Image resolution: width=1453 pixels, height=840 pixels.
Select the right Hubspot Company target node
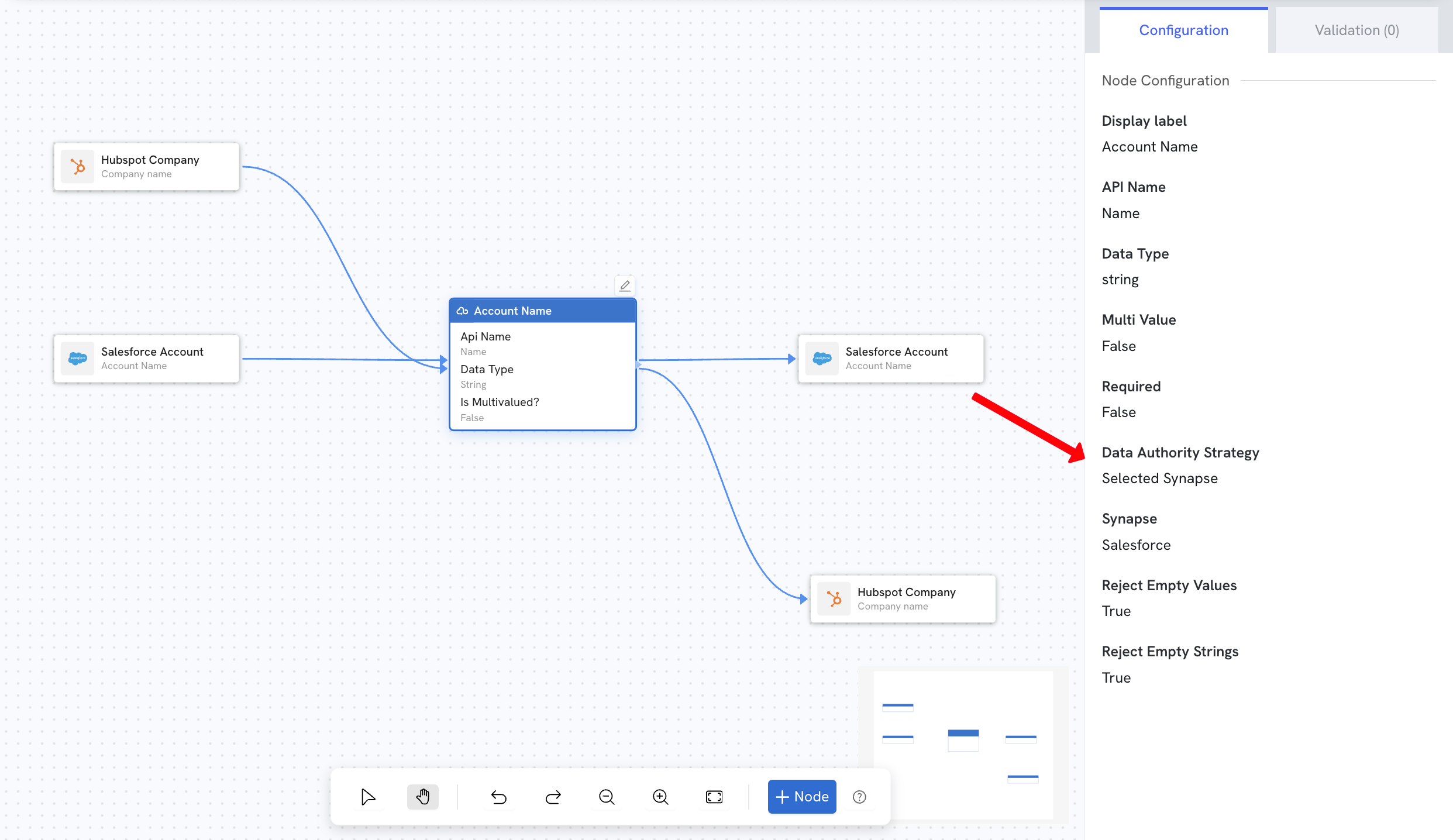coord(903,599)
